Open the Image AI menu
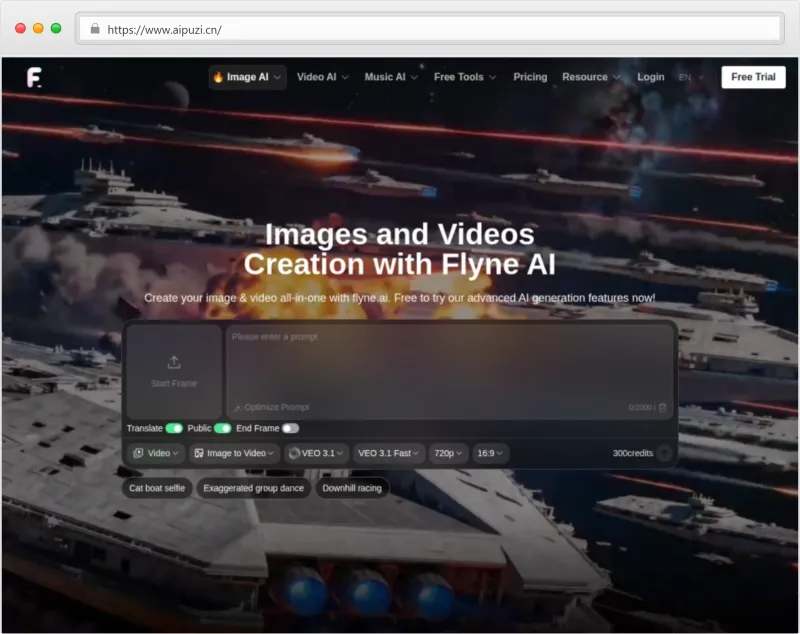This screenshot has height=634, width=800. 247,77
